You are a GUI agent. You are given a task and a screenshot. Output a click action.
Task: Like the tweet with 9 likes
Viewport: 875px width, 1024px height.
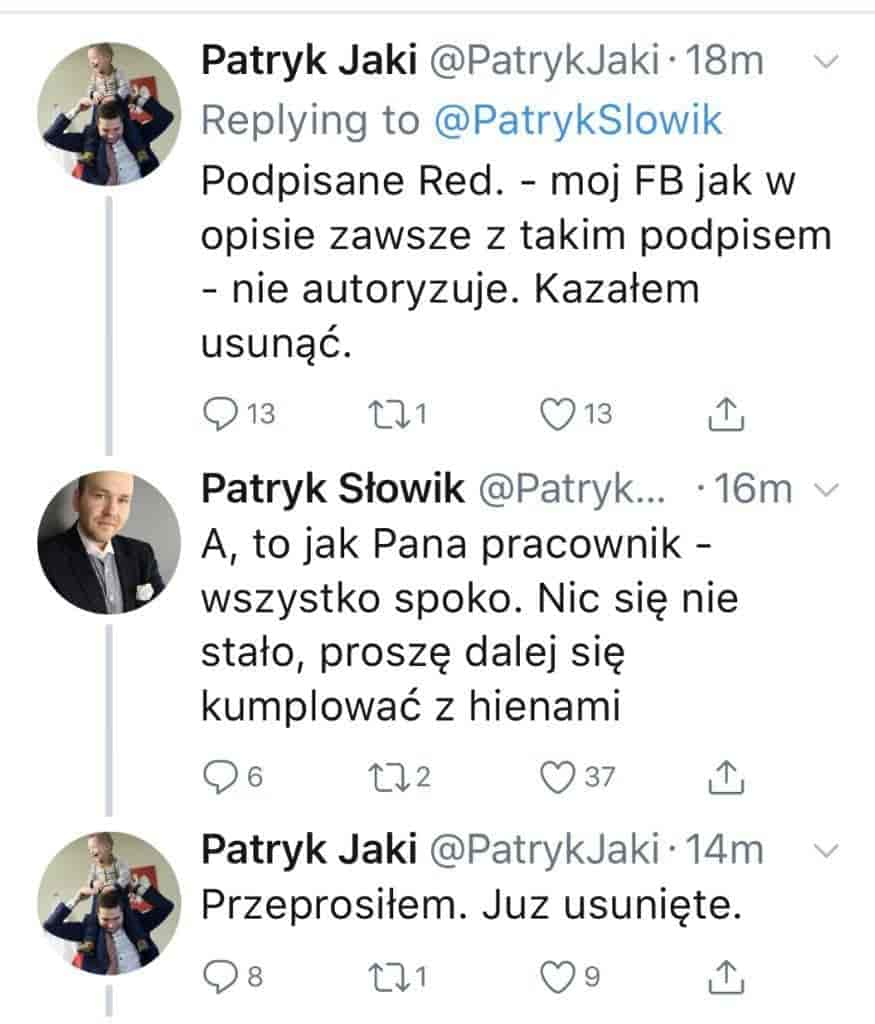coord(557,977)
